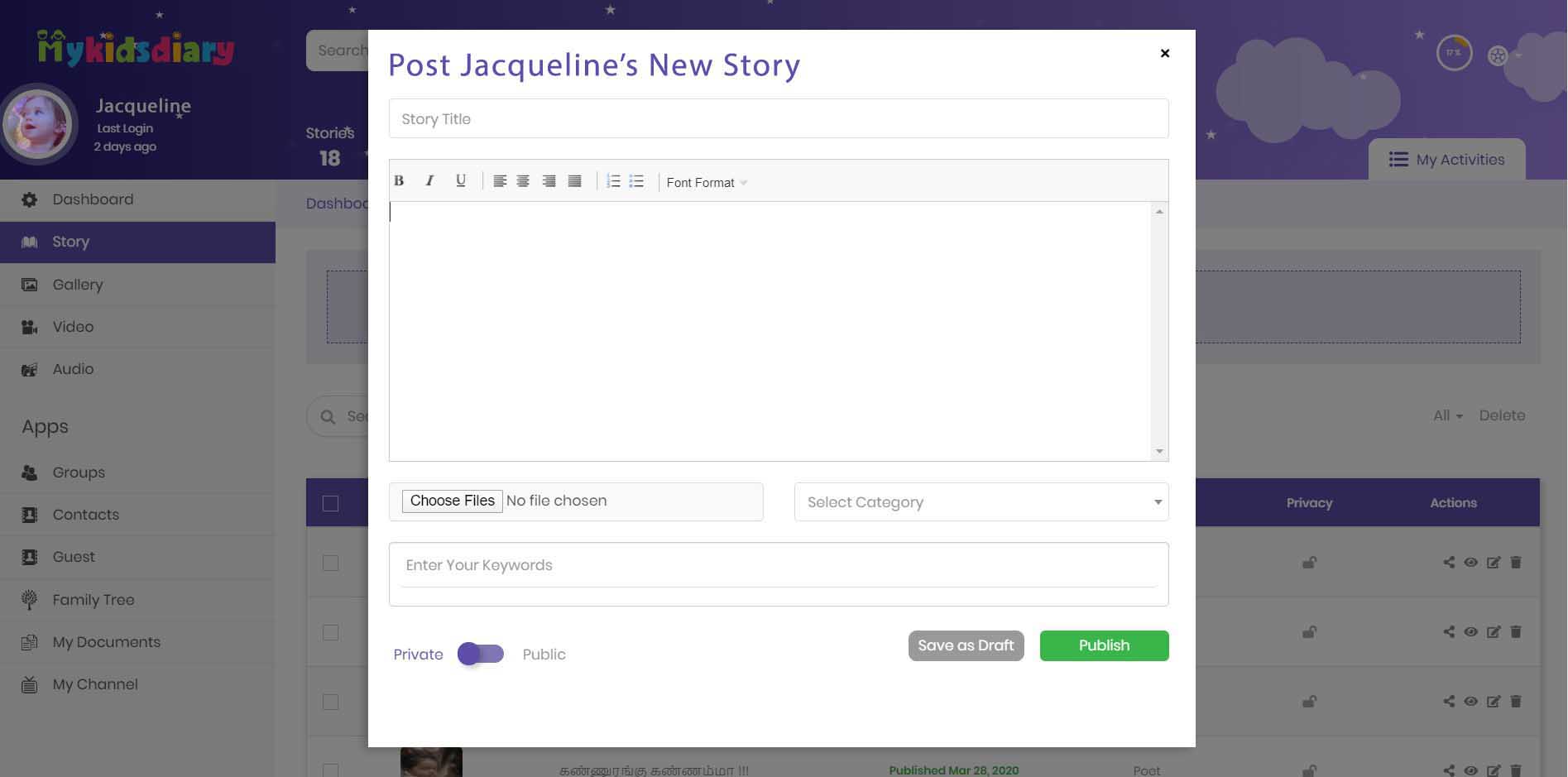The height and width of the screenshot is (777, 1568).
Task: Save the story as a draft
Action: tap(966, 645)
